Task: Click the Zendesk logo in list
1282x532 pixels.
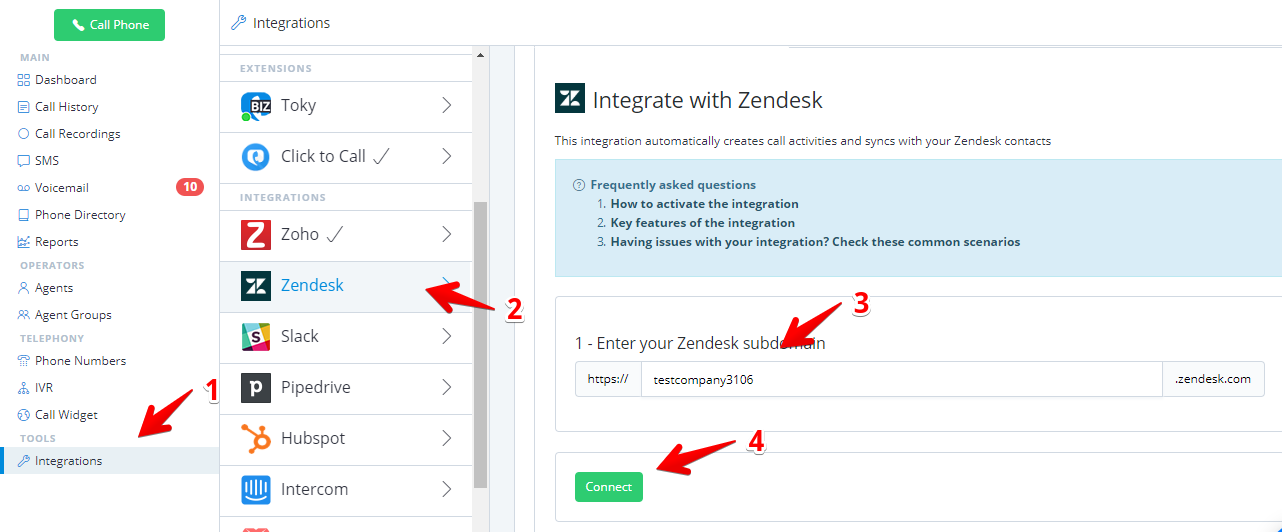Action: (256, 286)
